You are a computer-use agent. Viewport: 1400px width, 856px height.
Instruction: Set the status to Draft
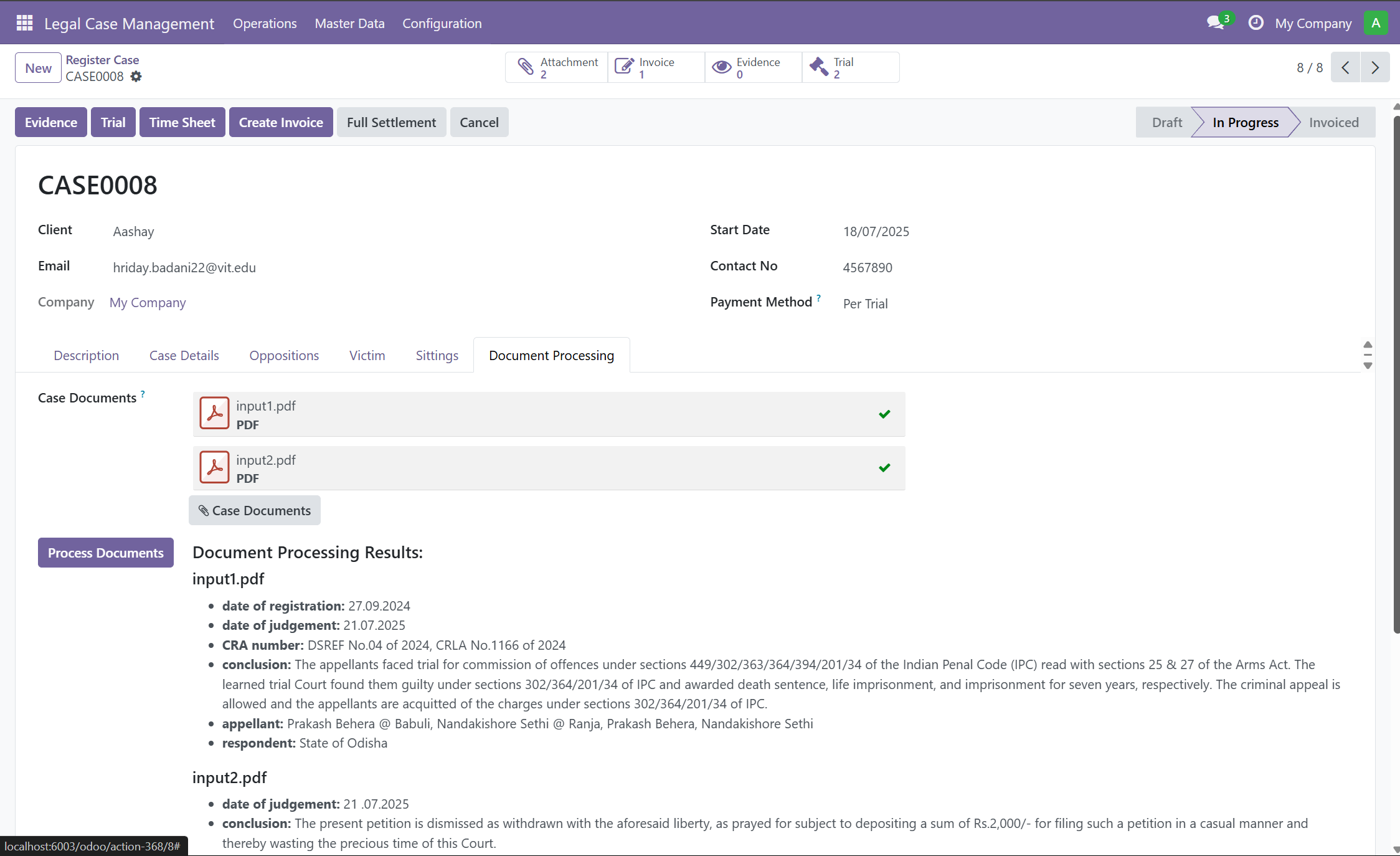[x=1166, y=123]
